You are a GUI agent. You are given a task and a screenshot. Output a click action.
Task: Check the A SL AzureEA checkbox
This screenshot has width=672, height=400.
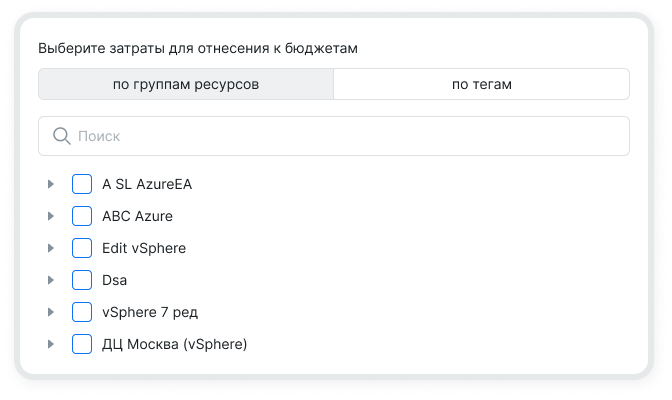(x=82, y=184)
